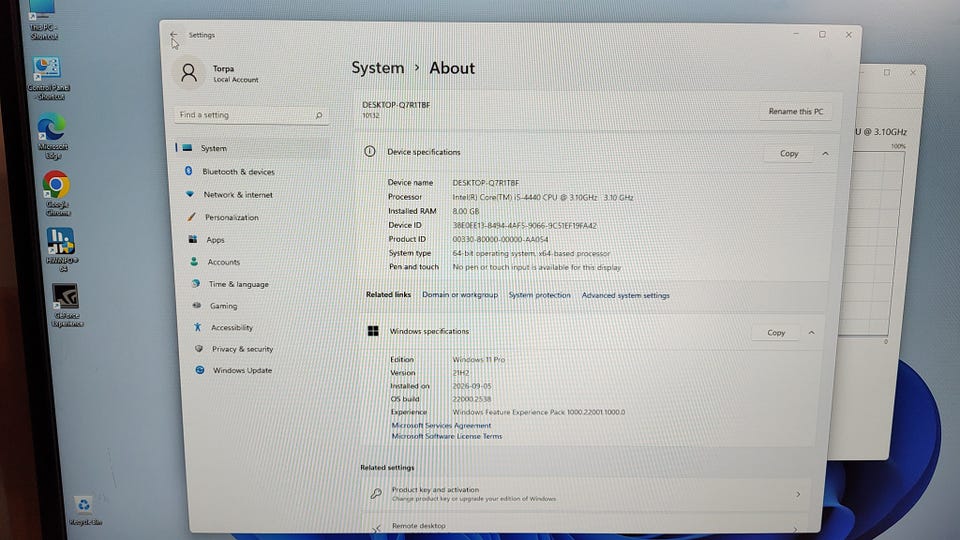Screen dimensions: 960x540
Task: Open Product key and activation
Action: tap(585, 494)
